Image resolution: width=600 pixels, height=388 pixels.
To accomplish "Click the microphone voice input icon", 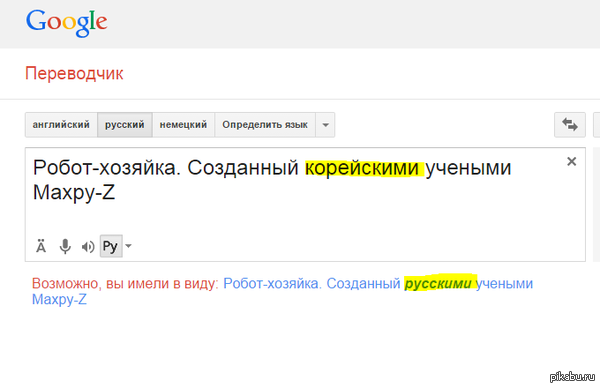I will click(x=65, y=246).
